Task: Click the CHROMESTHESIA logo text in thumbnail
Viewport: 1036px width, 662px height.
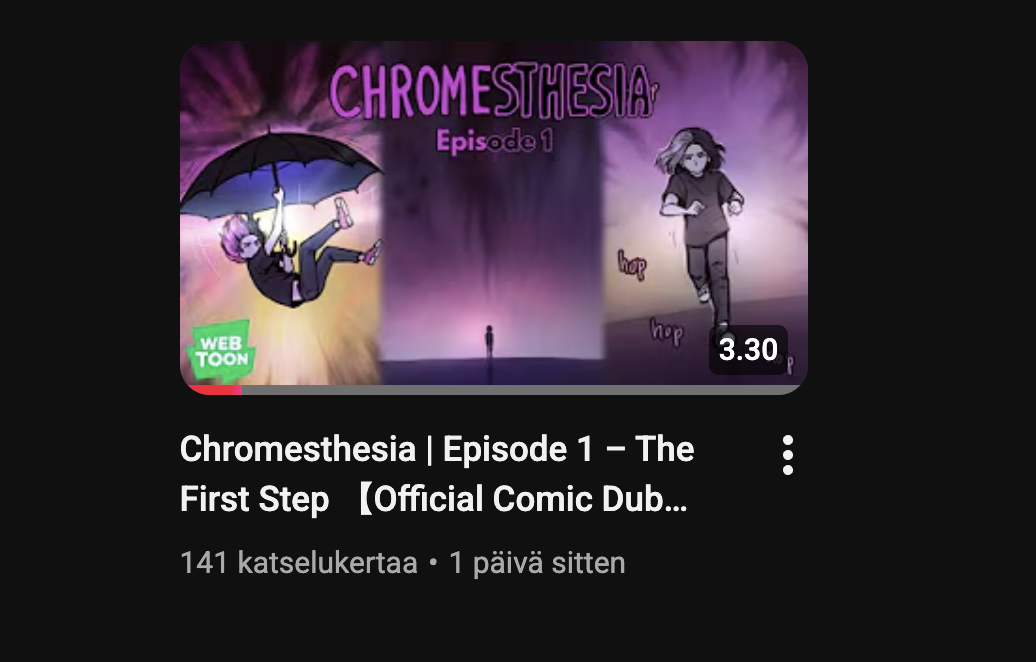Action: 494,91
